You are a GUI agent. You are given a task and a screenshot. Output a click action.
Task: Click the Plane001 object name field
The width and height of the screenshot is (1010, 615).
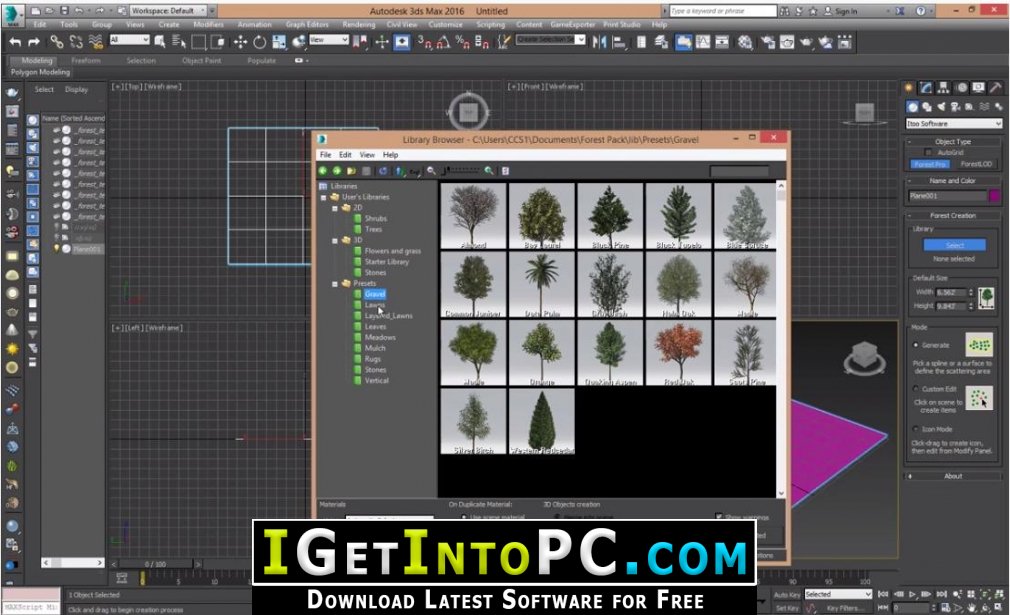click(x=947, y=196)
